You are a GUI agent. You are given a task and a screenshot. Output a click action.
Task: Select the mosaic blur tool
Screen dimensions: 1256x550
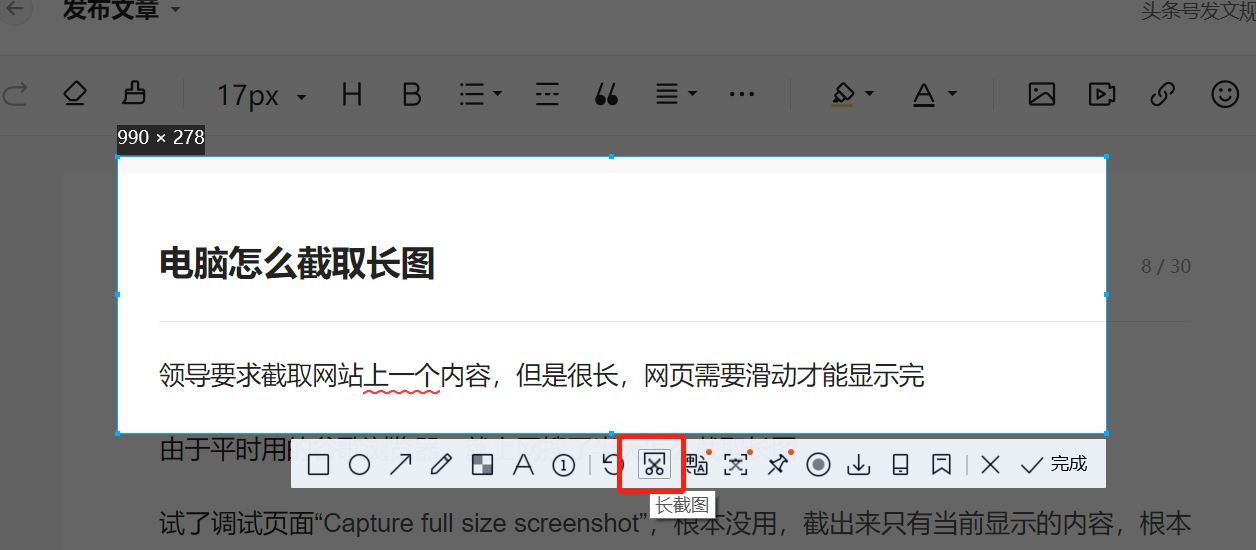coord(482,465)
